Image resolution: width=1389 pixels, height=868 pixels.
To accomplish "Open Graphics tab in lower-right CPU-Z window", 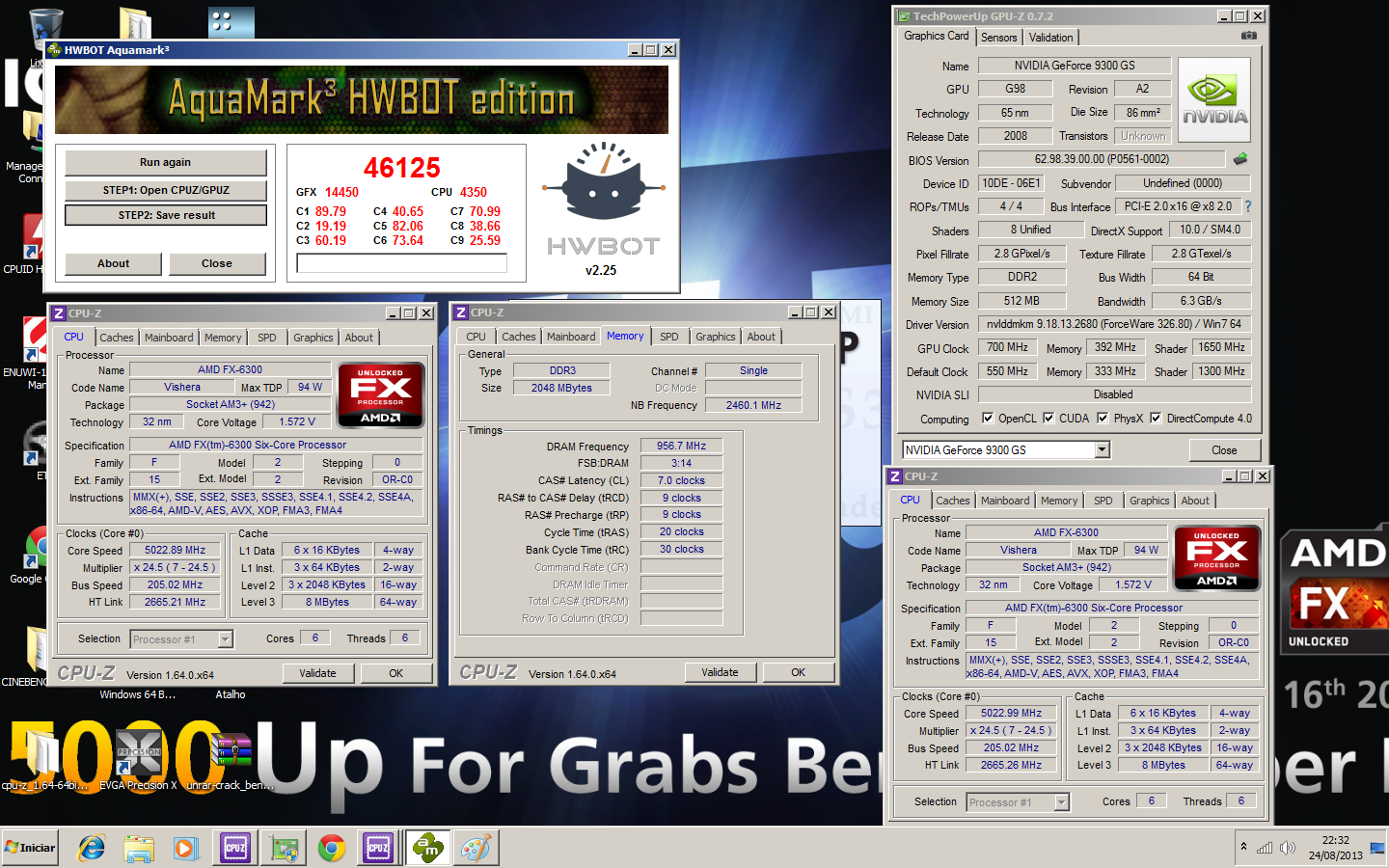I will pos(1150,501).
